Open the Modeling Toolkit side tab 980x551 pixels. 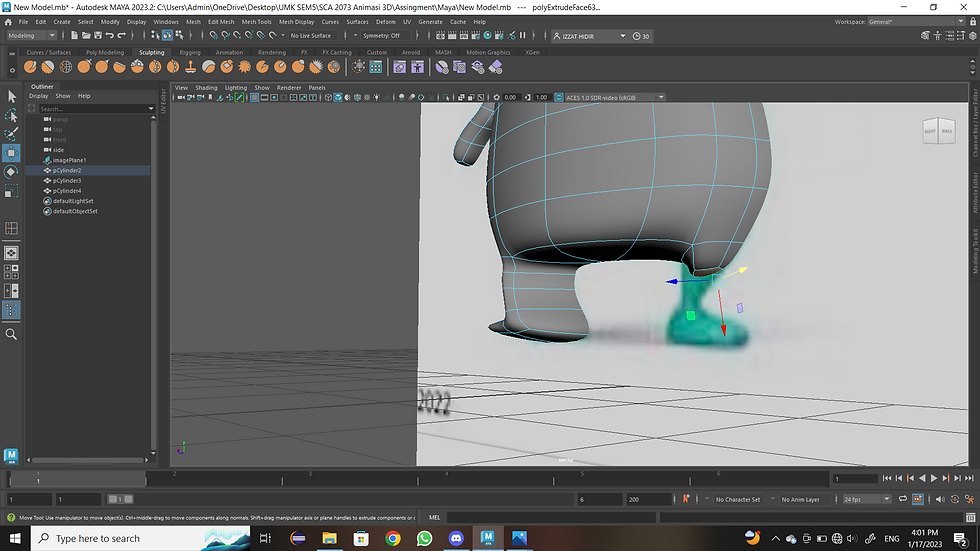pos(975,251)
